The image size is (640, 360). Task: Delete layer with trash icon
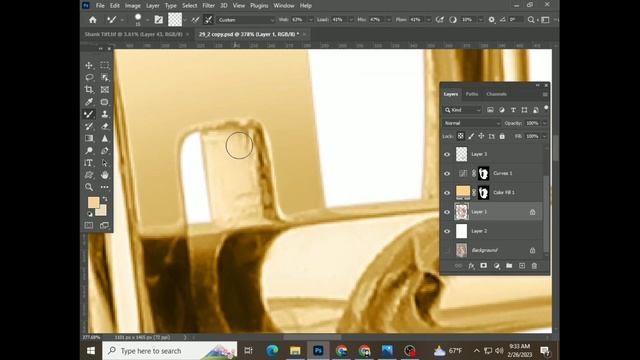tap(534, 266)
